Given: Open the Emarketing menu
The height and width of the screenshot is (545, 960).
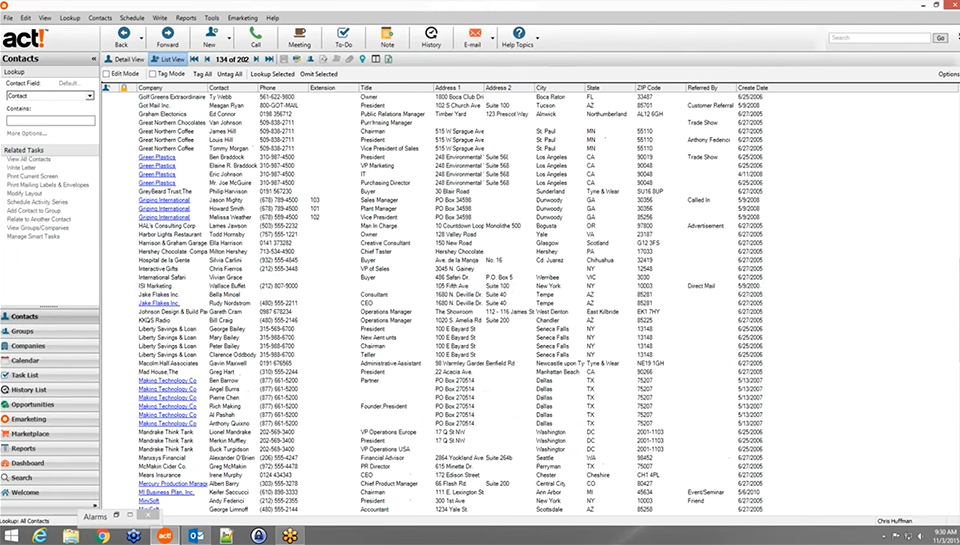Looking at the screenshot, I should tap(242, 18).
